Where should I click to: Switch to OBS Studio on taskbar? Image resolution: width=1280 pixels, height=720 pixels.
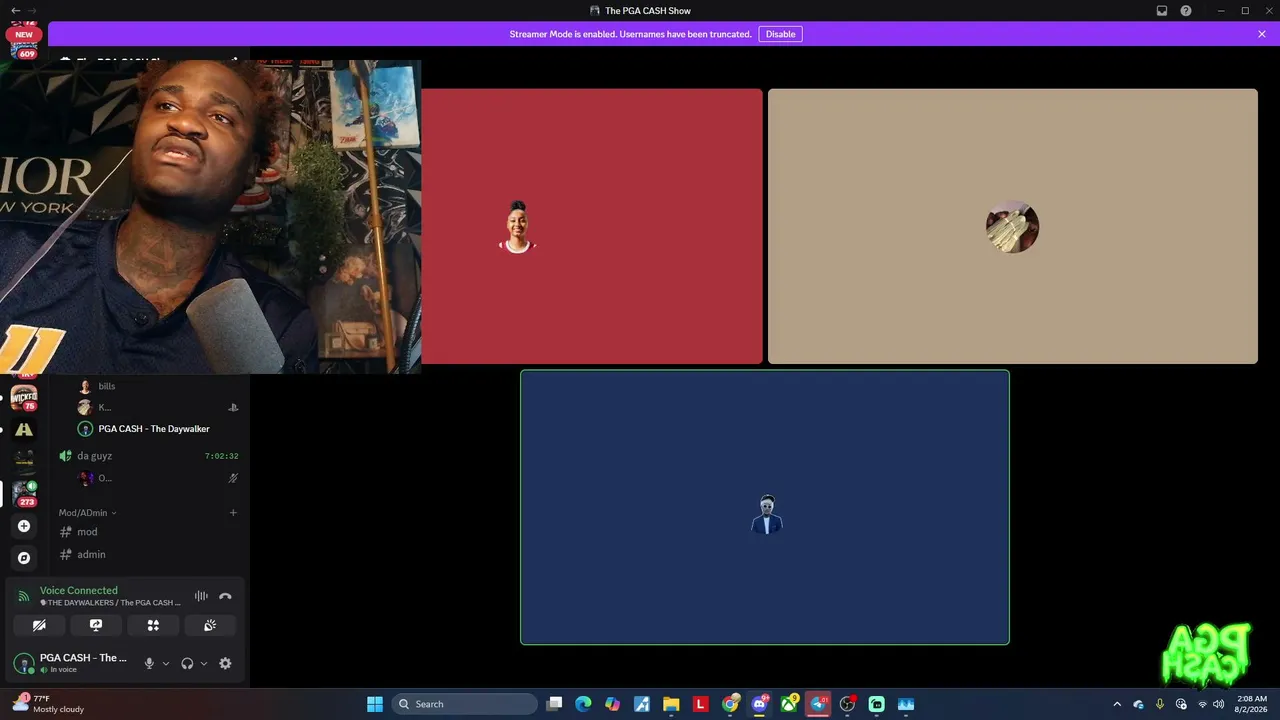[847, 704]
